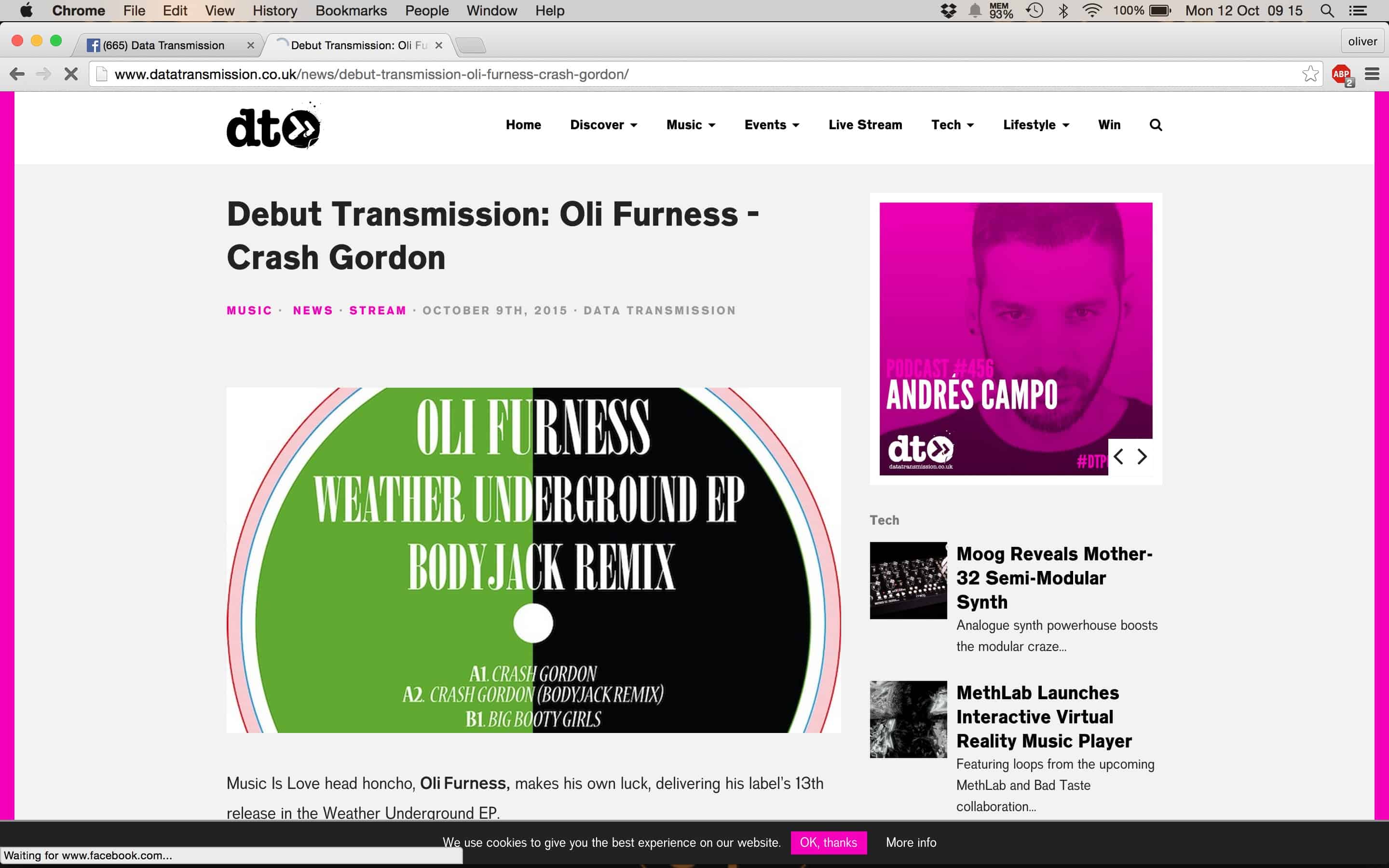Click in the URL address bar

pyautogui.click(x=700, y=74)
